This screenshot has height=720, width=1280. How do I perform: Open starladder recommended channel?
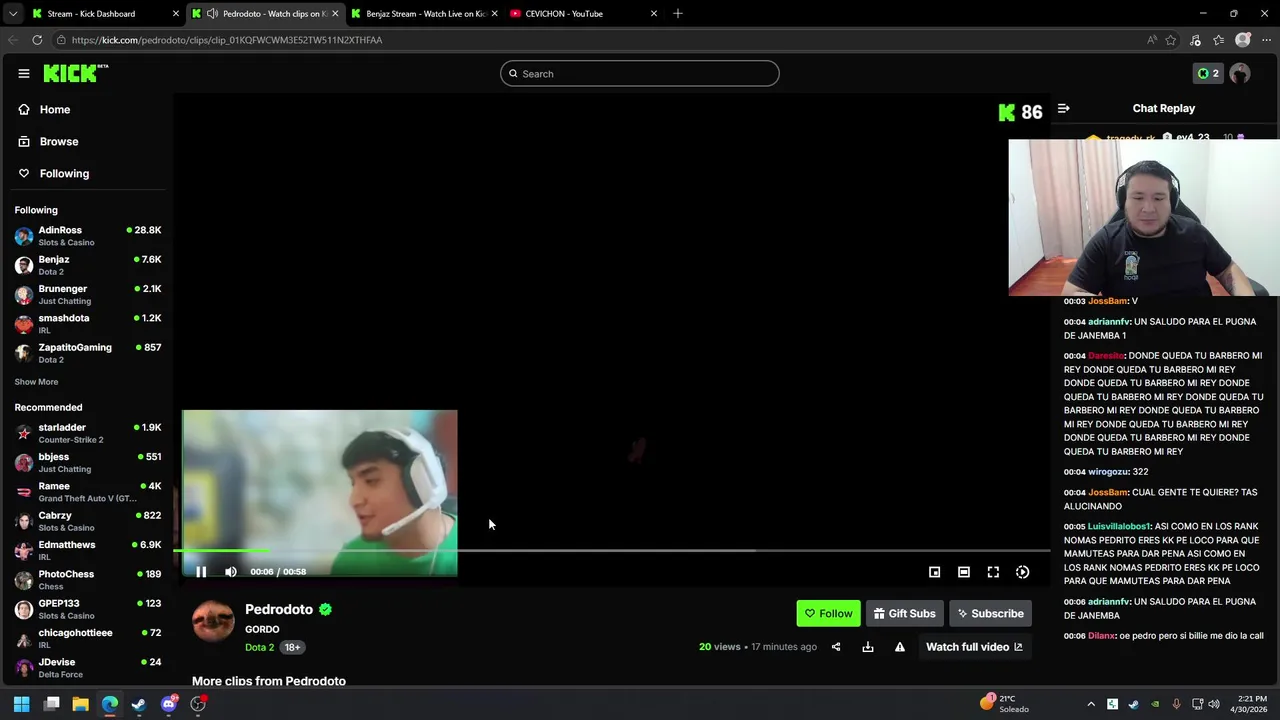pyautogui.click(x=88, y=433)
